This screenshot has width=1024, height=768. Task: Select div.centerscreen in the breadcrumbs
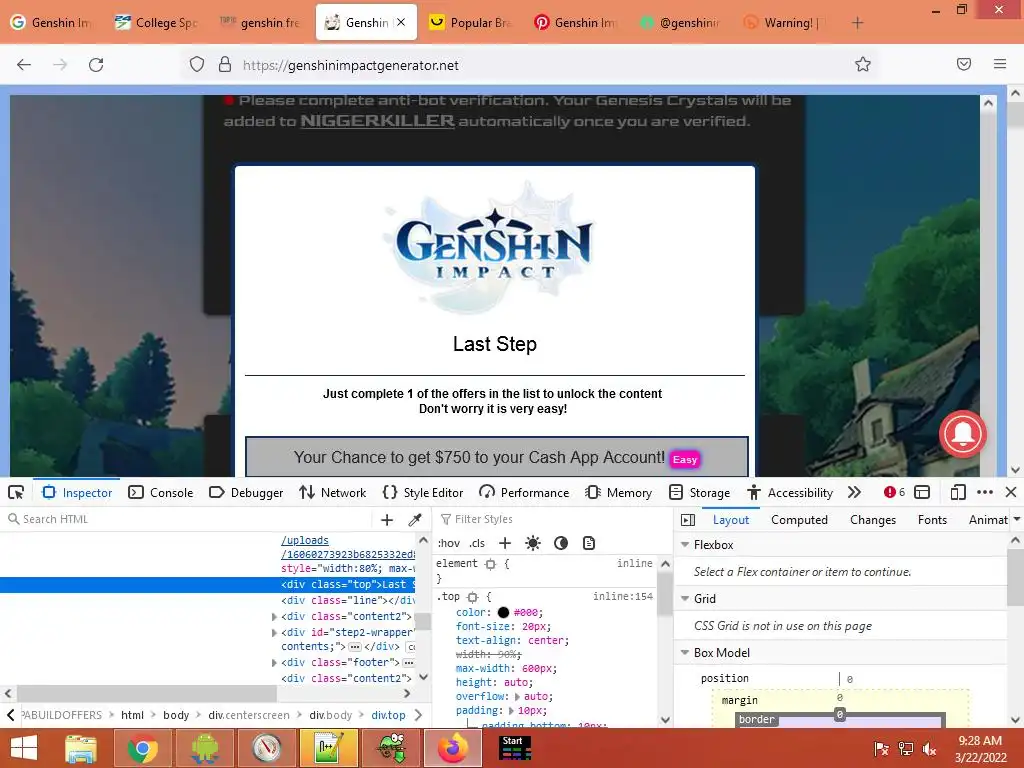pyautogui.click(x=249, y=715)
